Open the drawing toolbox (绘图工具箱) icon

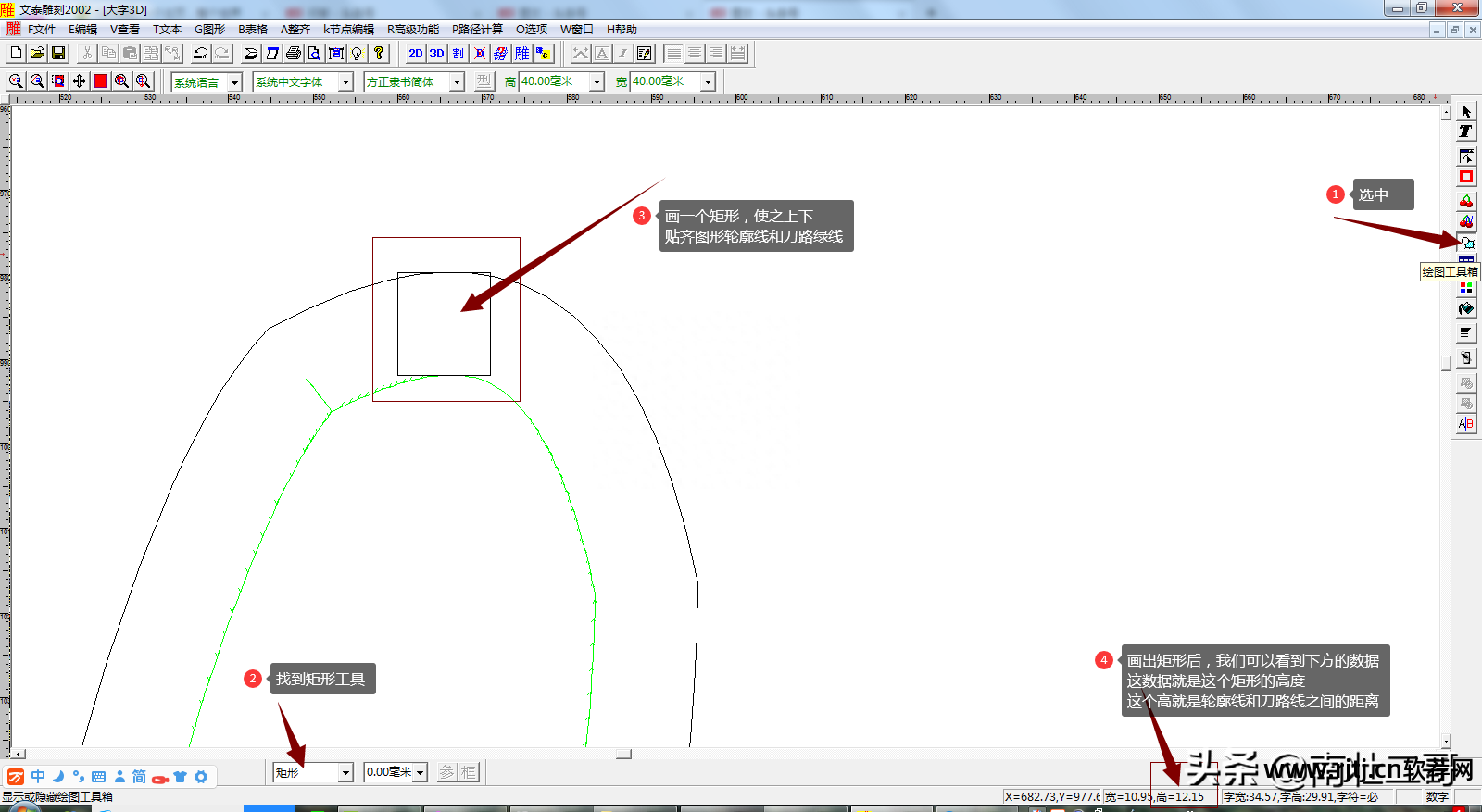coord(1466,244)
